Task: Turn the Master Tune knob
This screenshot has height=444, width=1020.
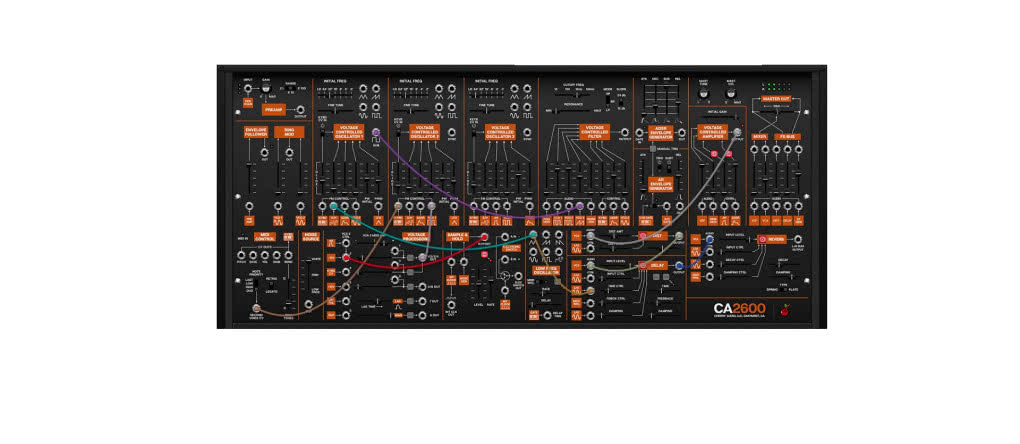Action: (703, 94)
